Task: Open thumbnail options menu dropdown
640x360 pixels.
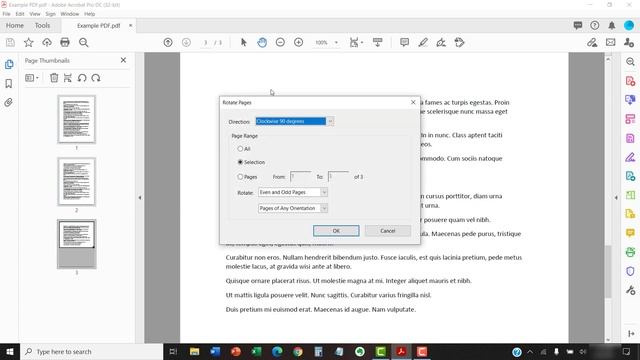Action: point(32,78)
